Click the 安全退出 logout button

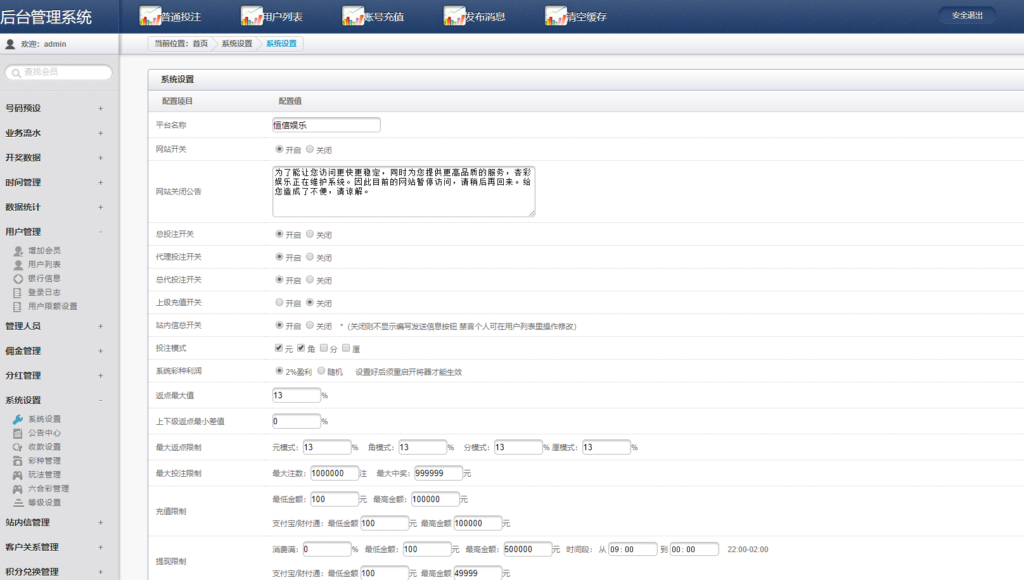pos(966,15)
